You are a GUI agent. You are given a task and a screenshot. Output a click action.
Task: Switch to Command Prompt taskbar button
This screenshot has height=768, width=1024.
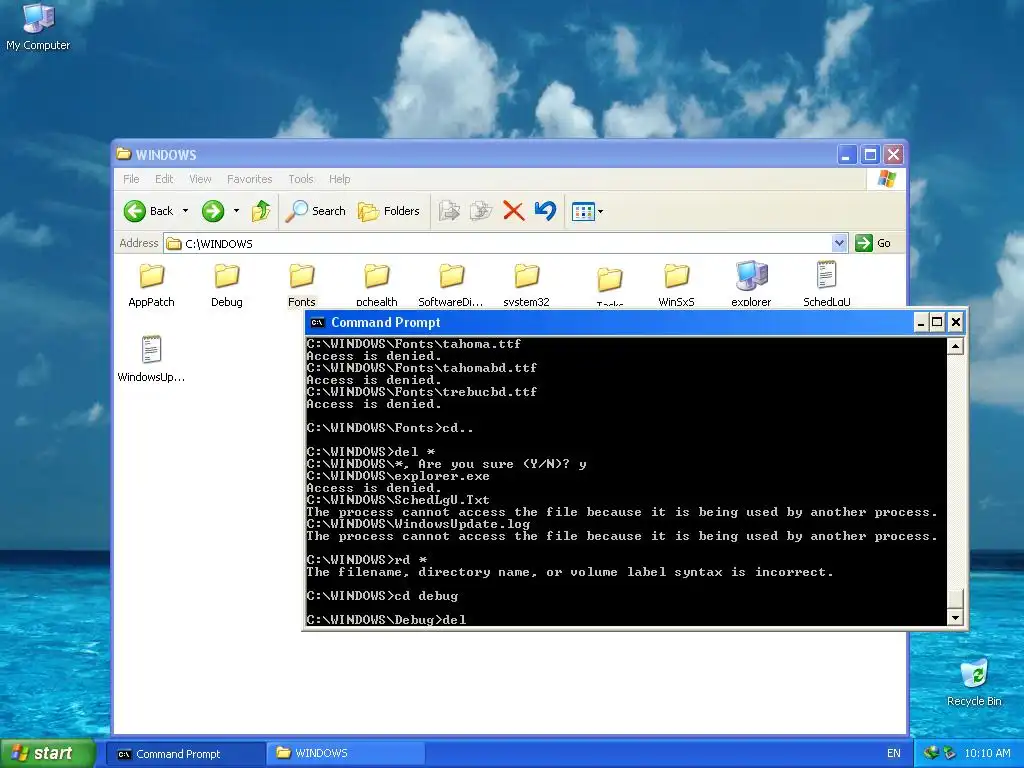(185, 754)
